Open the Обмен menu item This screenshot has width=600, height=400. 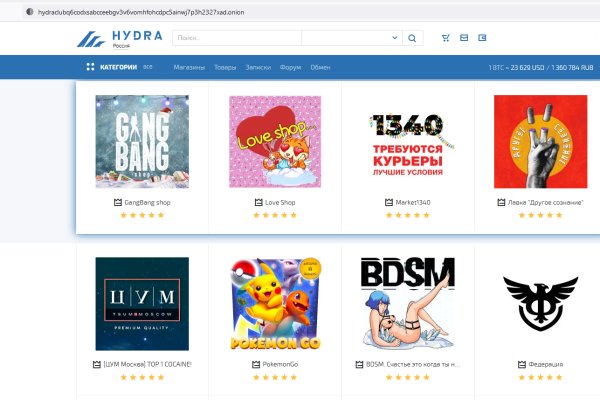click(x=320, y=68)
